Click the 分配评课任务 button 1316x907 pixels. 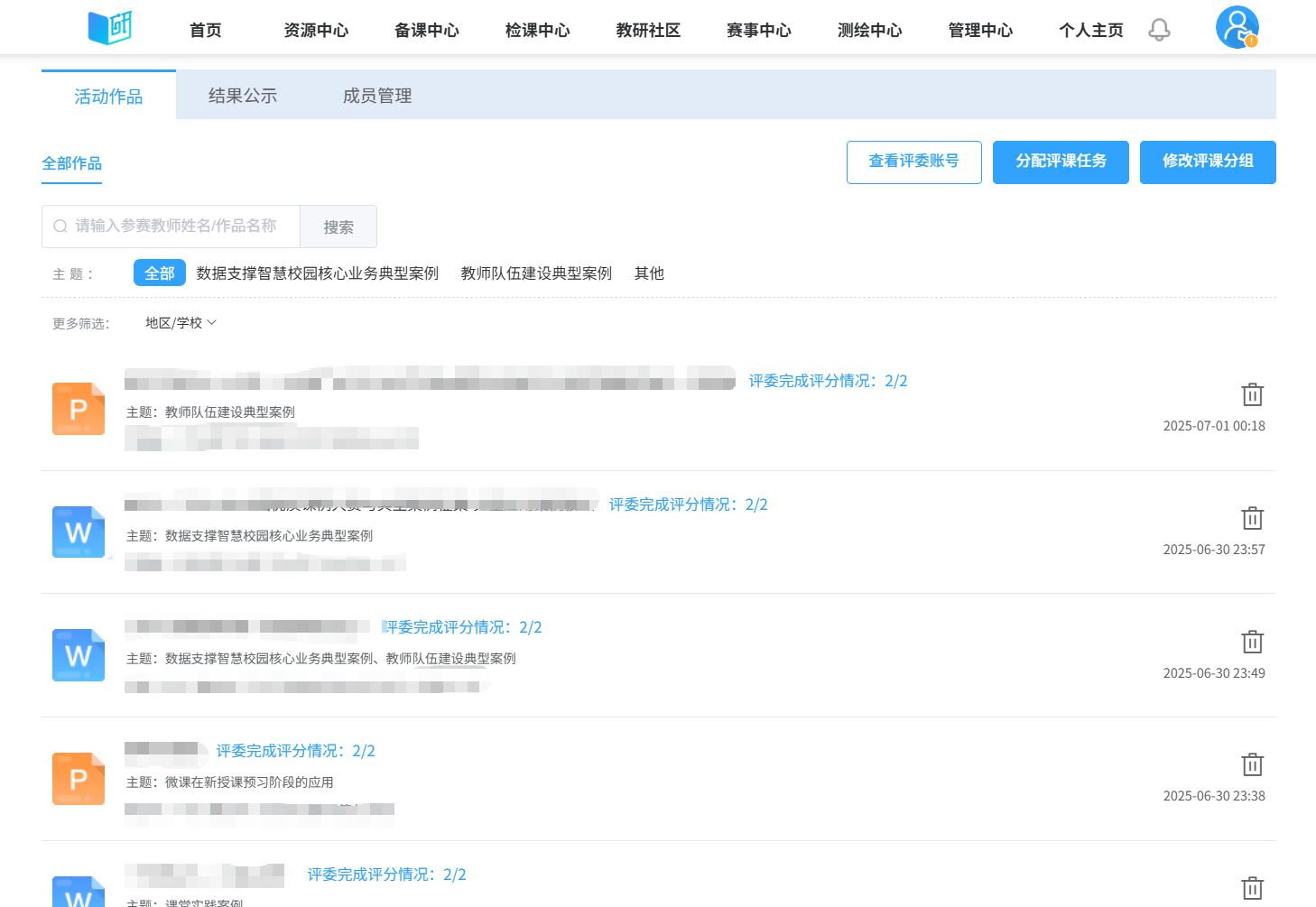coord(1061,162)
